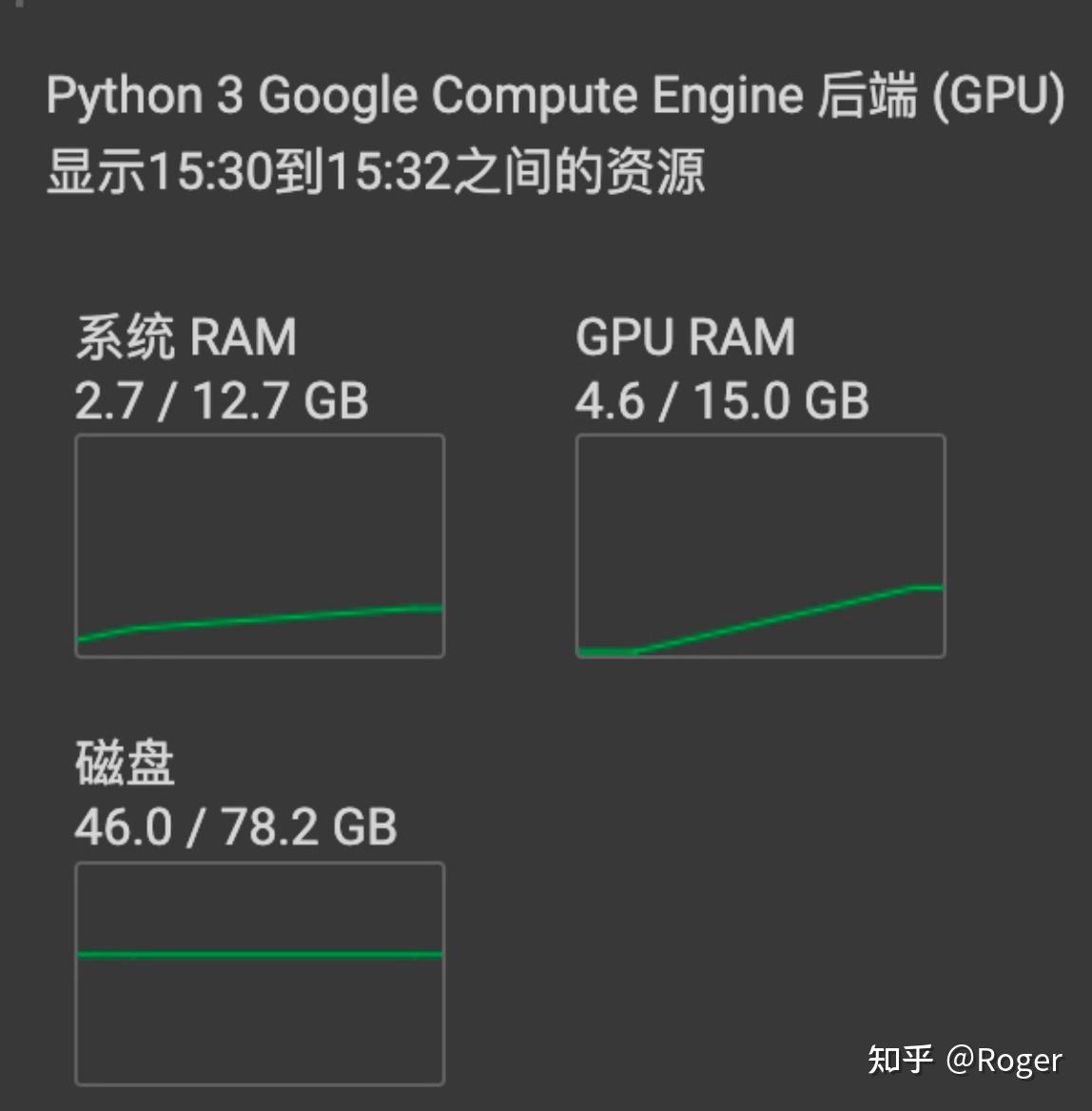1092x1111 pixels.
Task: Click the 知乎 @Roger watermark
Action: pos(965,1060)
